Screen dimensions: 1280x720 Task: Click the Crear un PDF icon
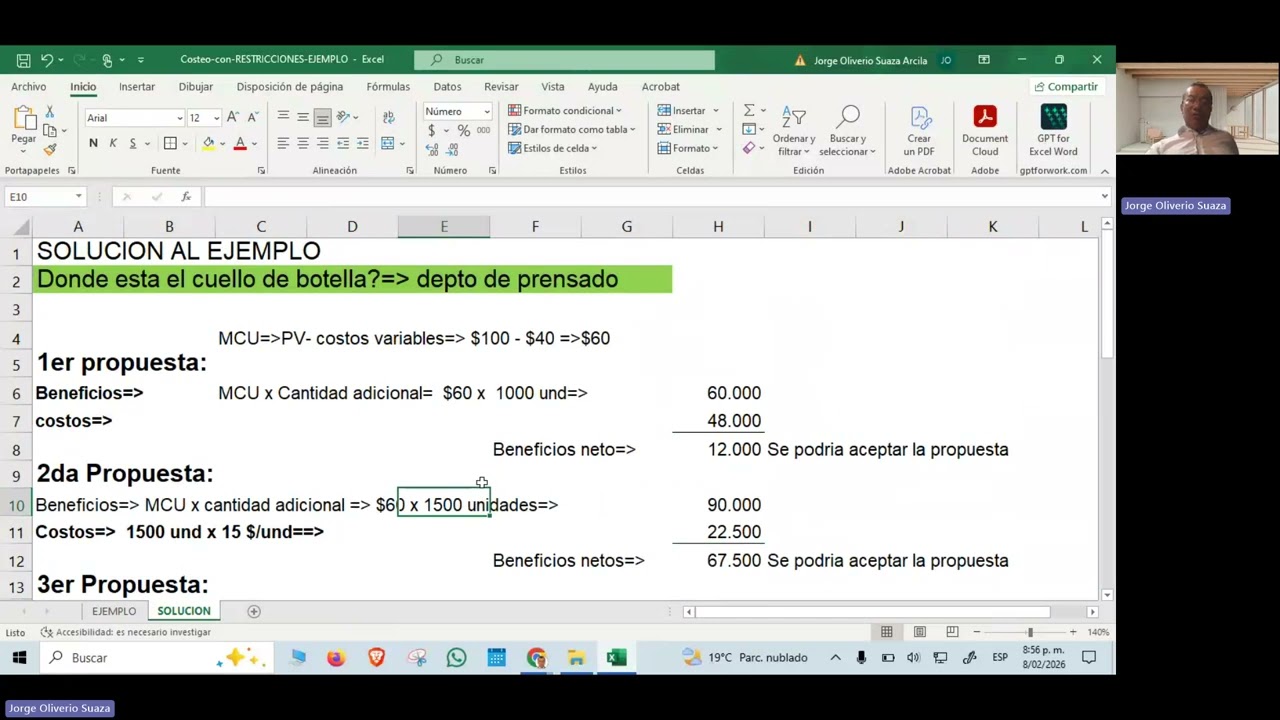coord(919,132)
